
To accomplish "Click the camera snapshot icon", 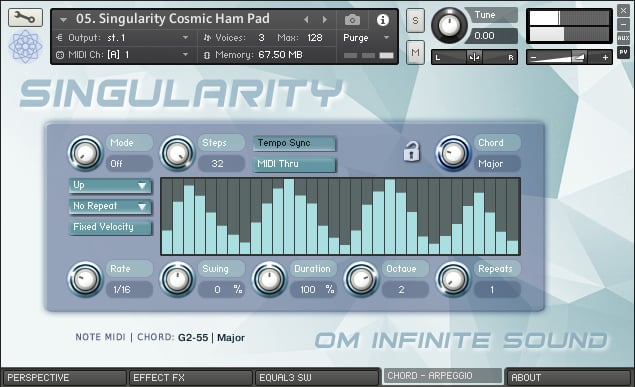I will [x=352, y=19].
